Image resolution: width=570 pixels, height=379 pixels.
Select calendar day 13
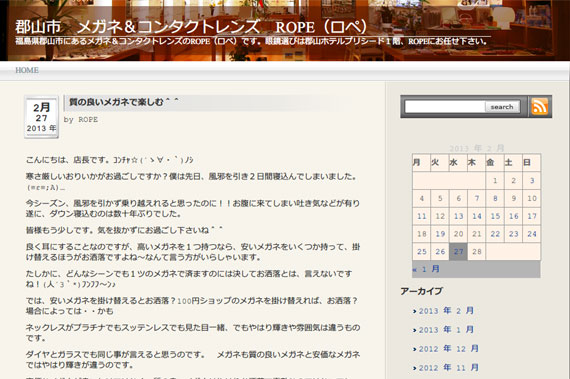458,216
